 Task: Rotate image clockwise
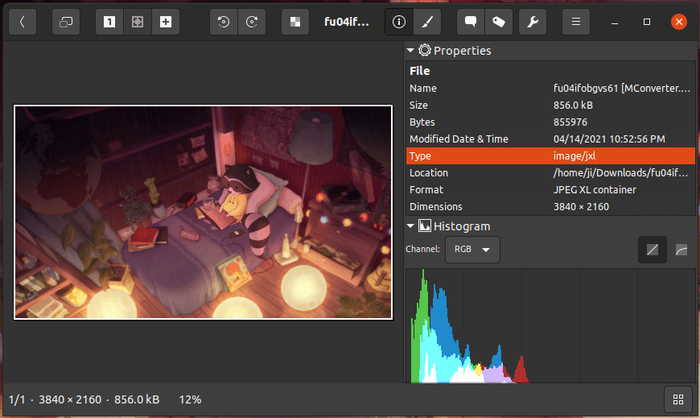tap(252, 21)
